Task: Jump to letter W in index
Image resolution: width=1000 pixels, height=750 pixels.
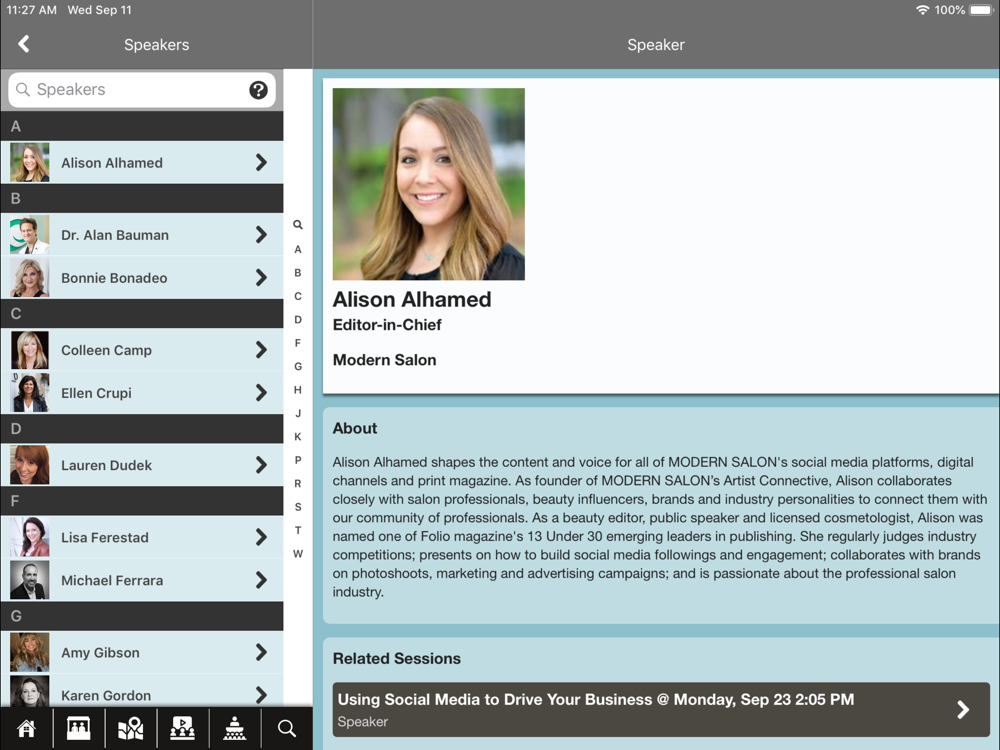Action: pyautogui.click(x=298, y=554)
